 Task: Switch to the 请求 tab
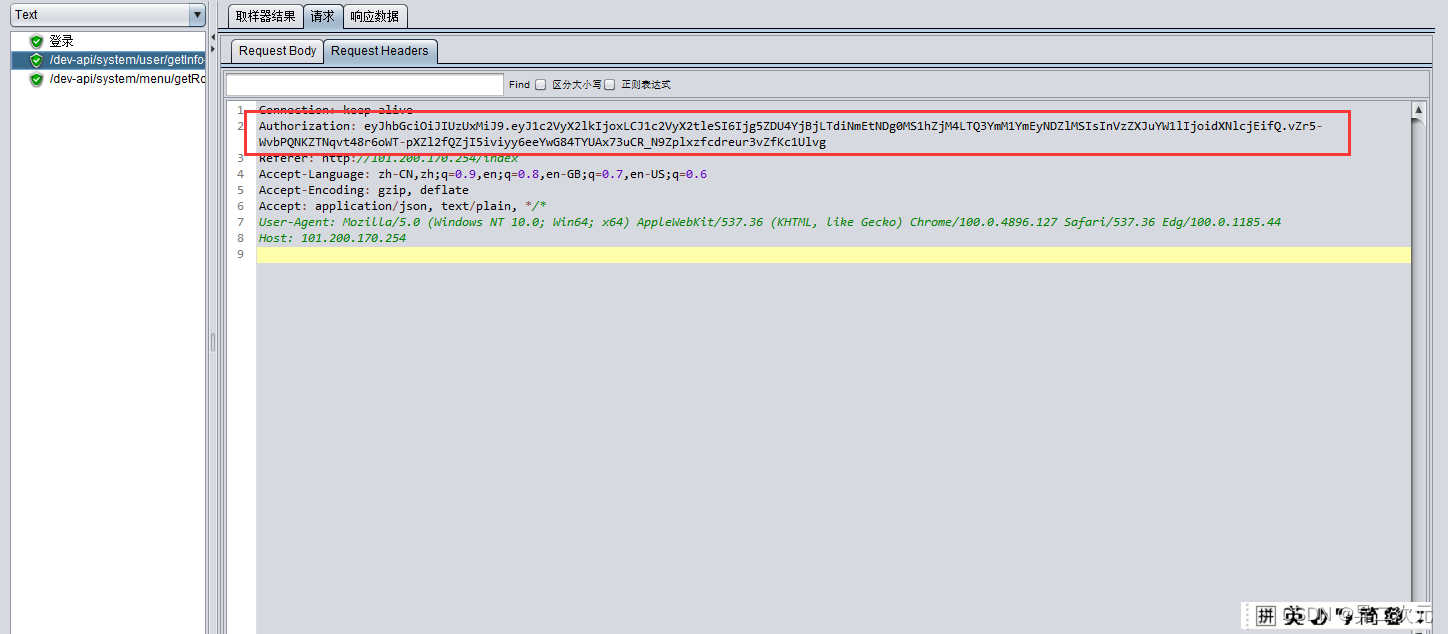tap(323, 16)
